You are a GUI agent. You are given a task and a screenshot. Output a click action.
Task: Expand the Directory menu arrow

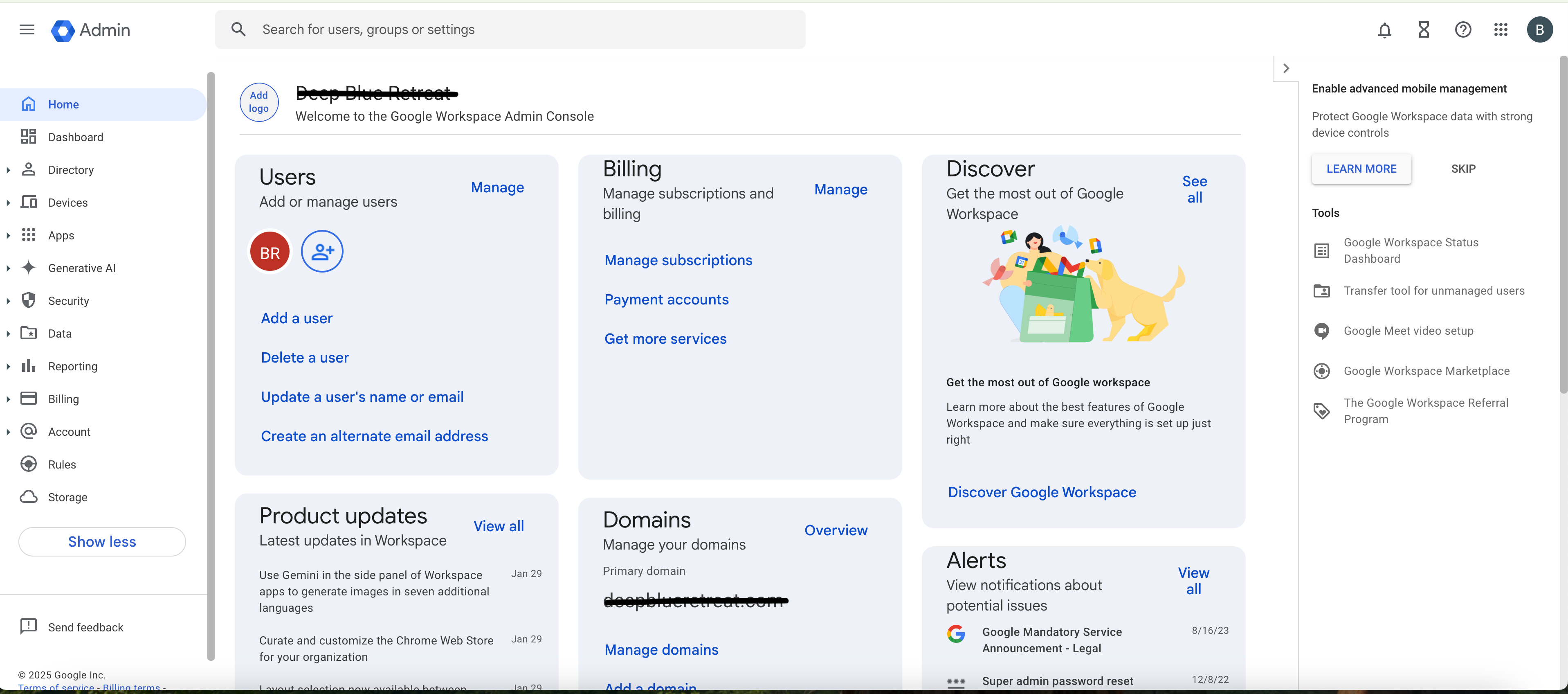(8, 170)
